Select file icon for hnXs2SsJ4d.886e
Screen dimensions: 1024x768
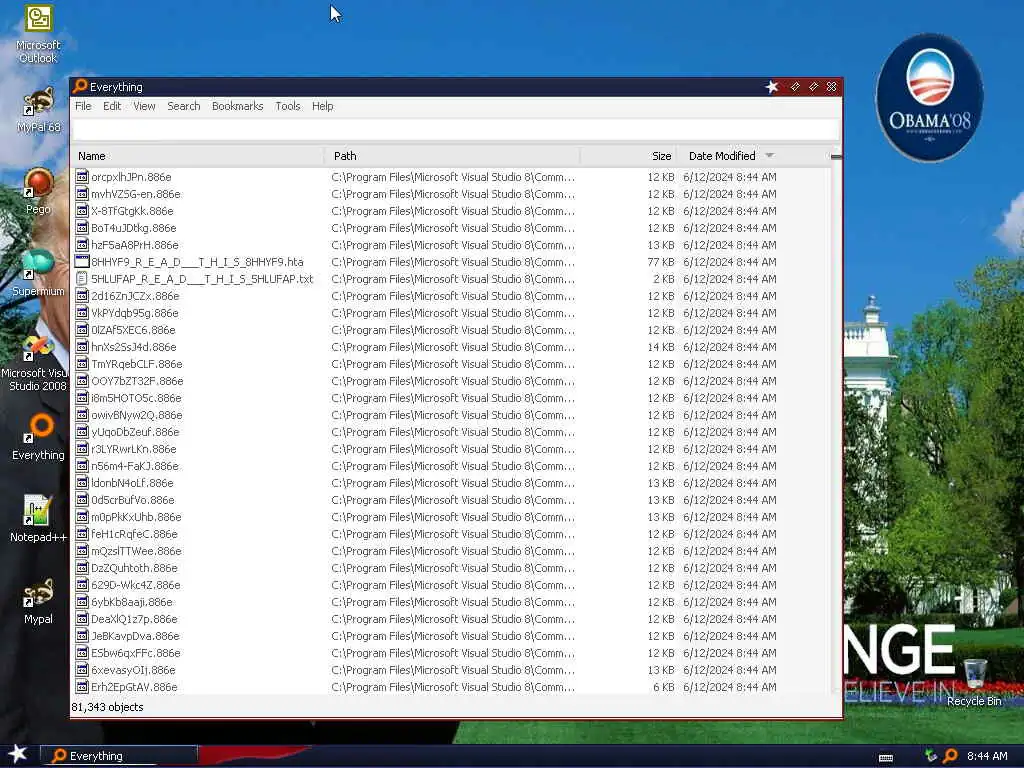[x=82, y=346]
